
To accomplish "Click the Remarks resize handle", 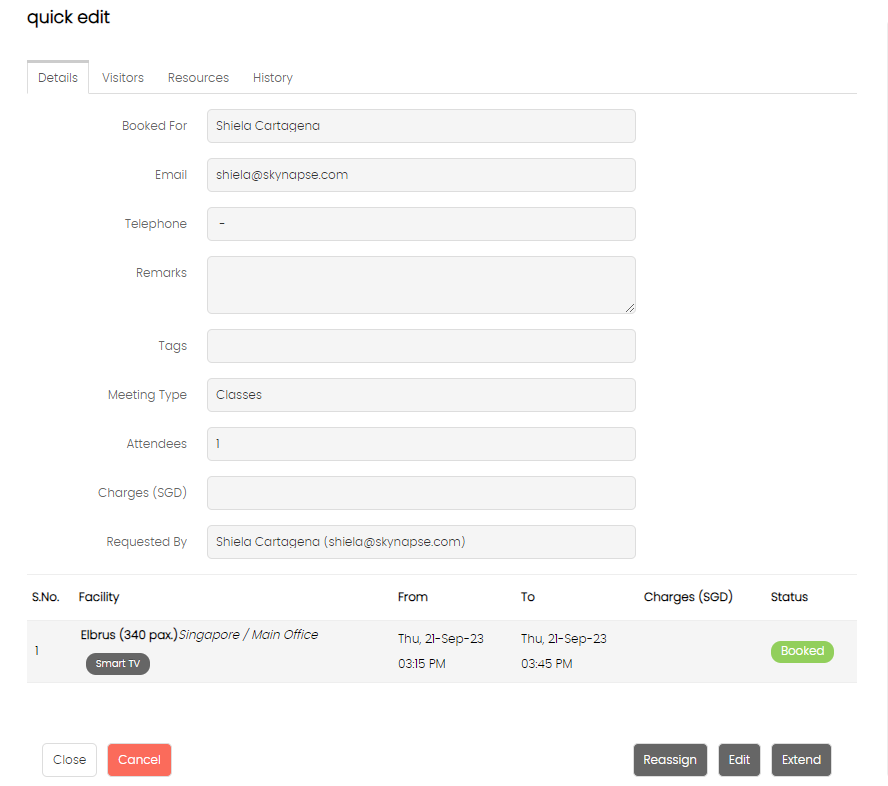I will coord(630,308).
